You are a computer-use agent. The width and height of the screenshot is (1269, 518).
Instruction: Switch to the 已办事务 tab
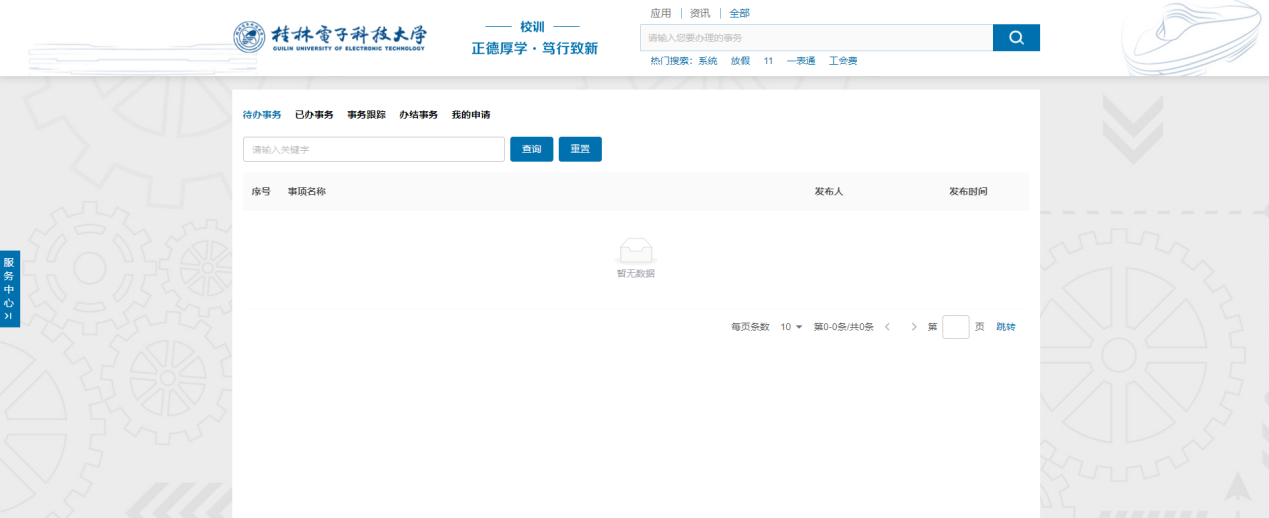pos(314,115)
